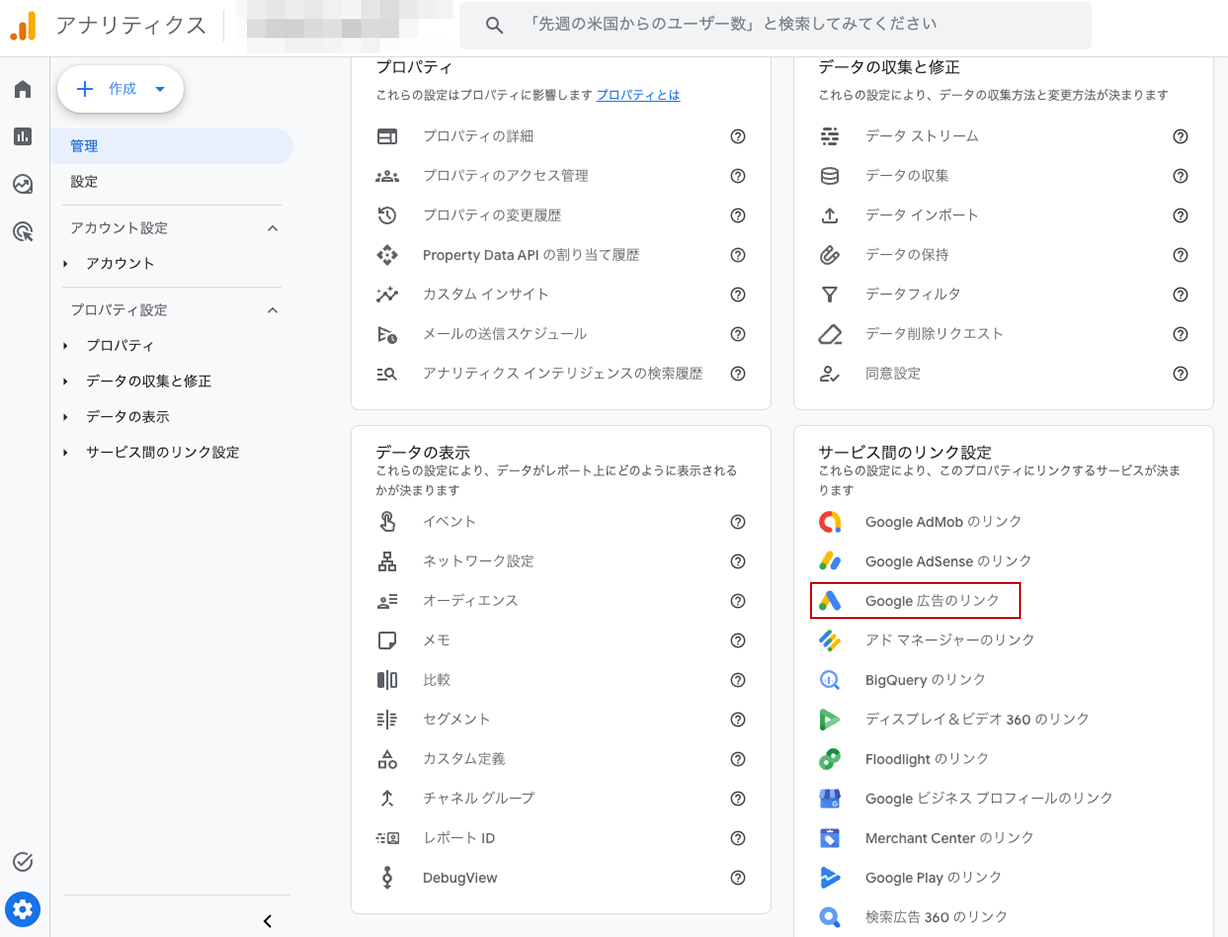Click the データの収集 database icon
The width and height of the screenshot is (1228, 937).
click(x=829, y=176)
